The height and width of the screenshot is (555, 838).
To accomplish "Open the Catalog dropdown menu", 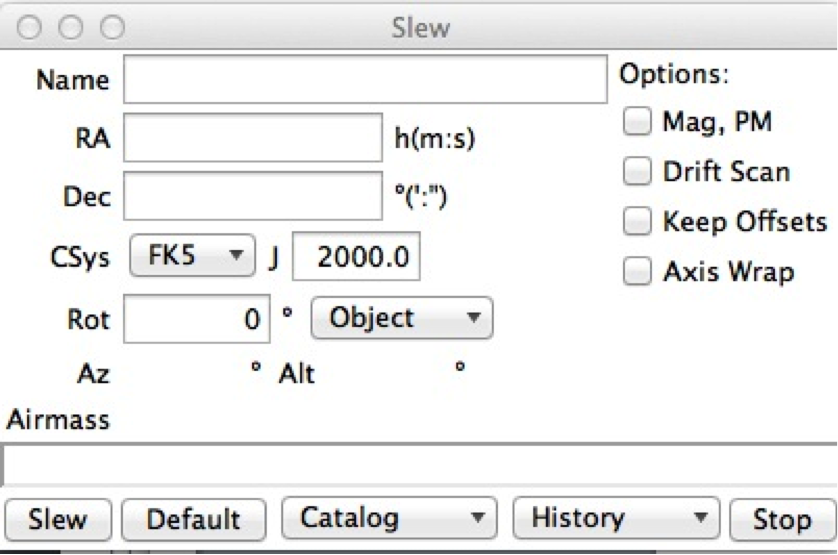I will (390, 518).
